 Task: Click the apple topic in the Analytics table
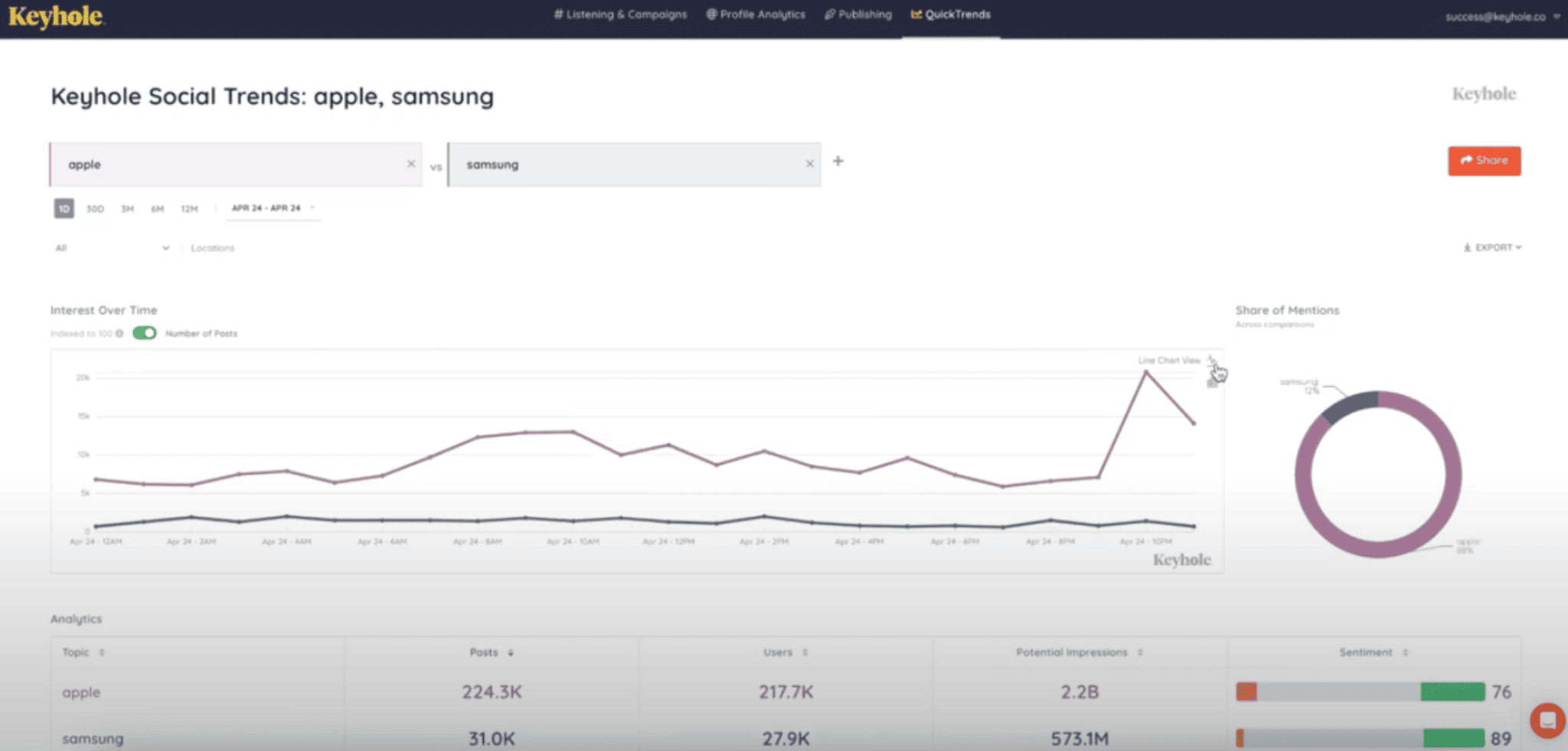click(81, 692)
